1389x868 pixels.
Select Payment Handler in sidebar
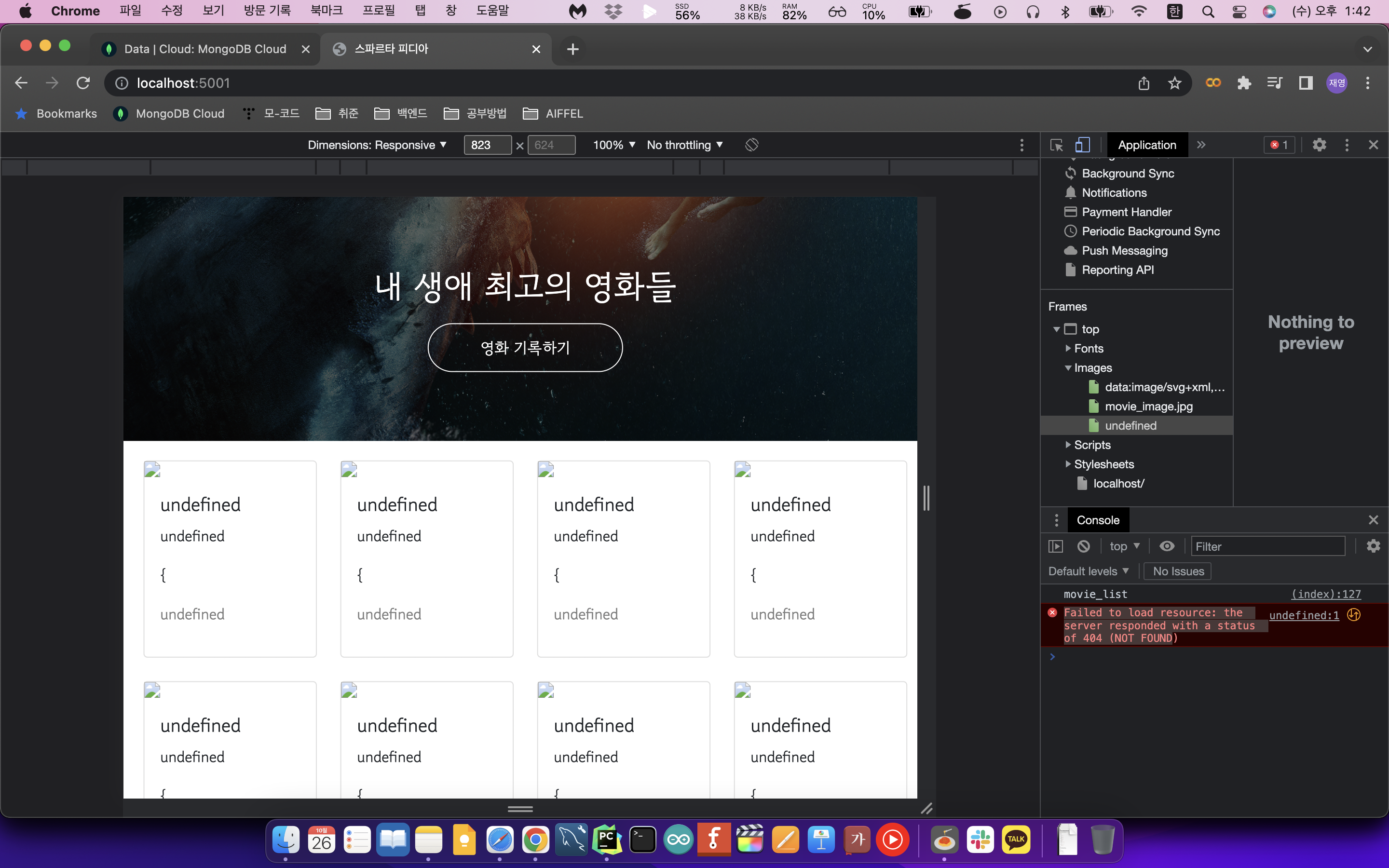pyautogui.click(x=1126, y=212)
